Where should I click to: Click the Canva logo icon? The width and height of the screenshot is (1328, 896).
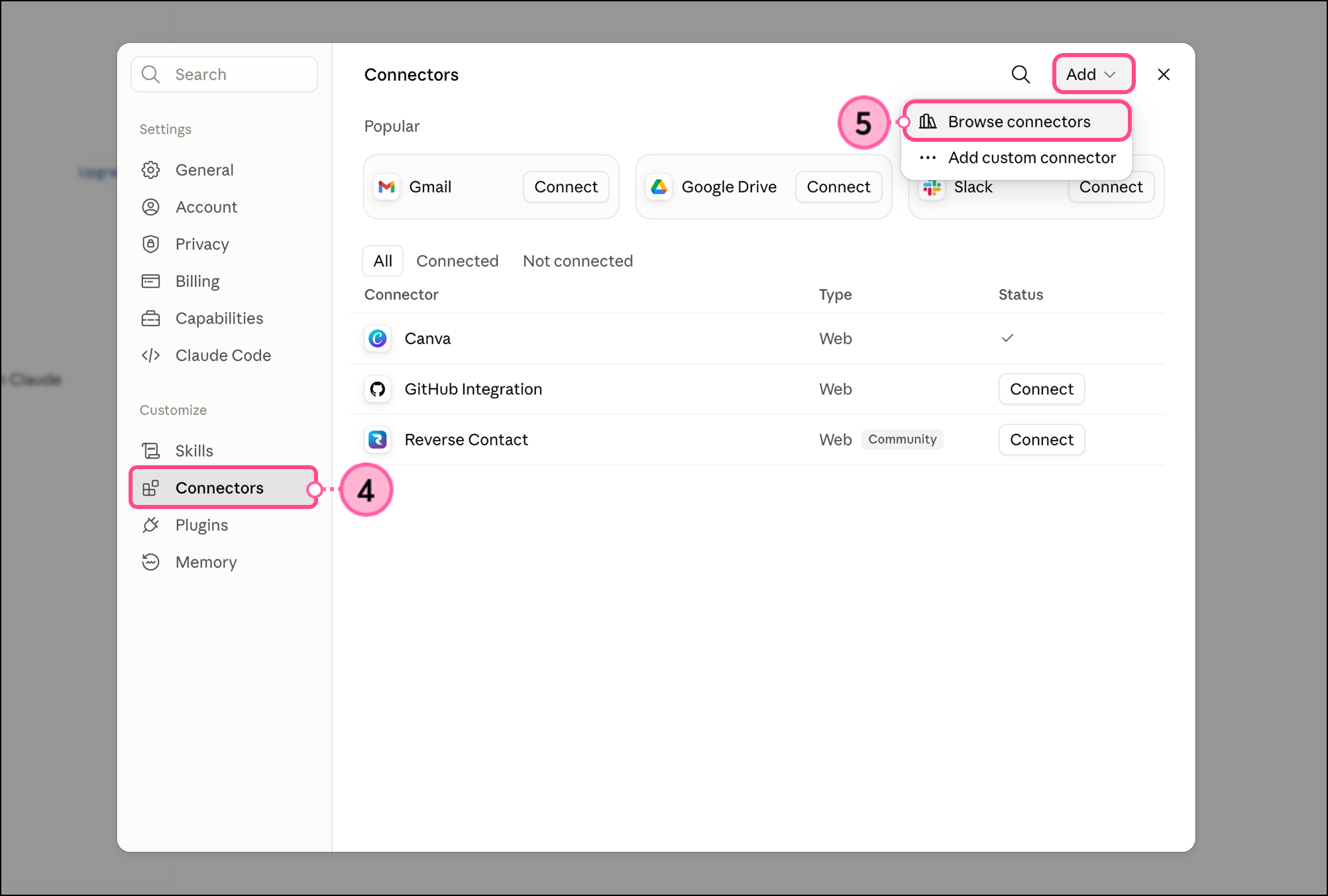[378, 339]
